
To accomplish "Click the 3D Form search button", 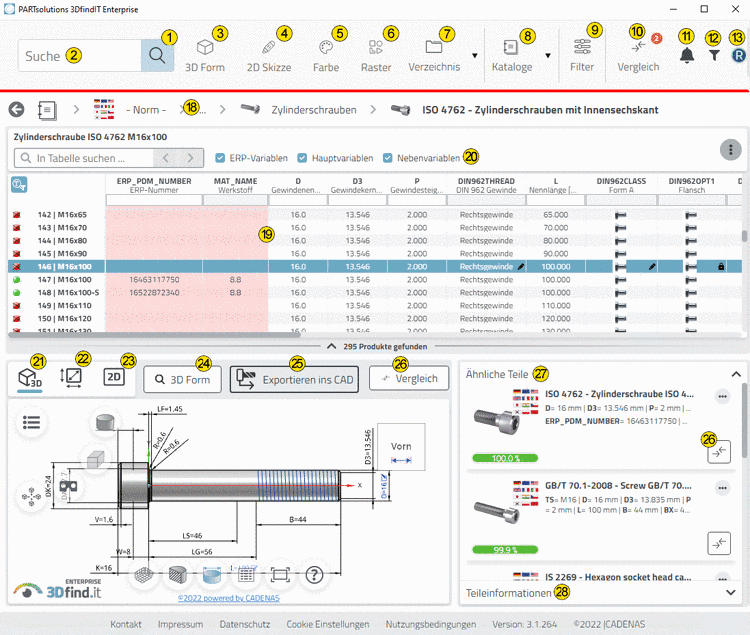I will pos(182,380).
